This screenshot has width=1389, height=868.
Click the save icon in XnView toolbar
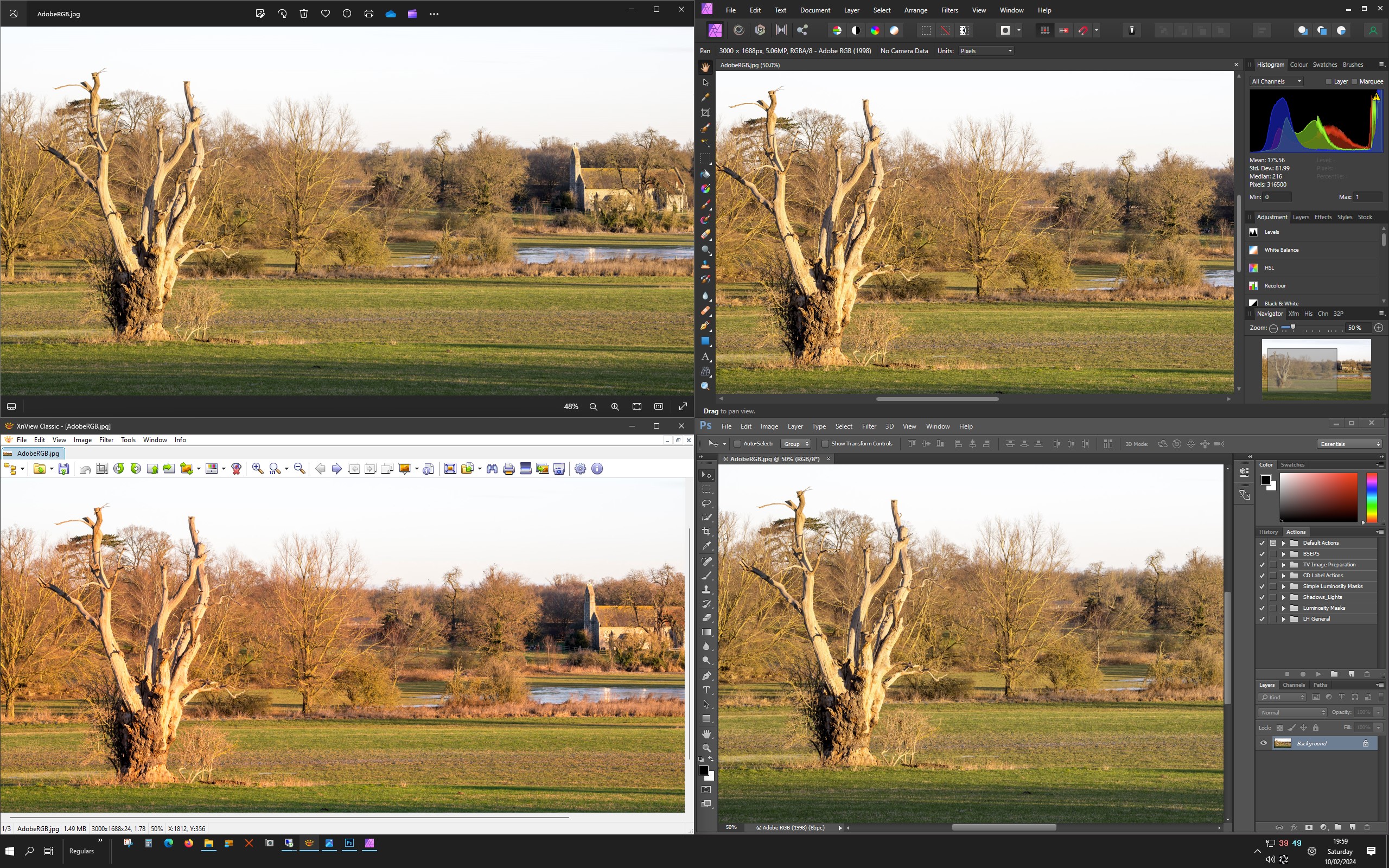tap(63, 469)
